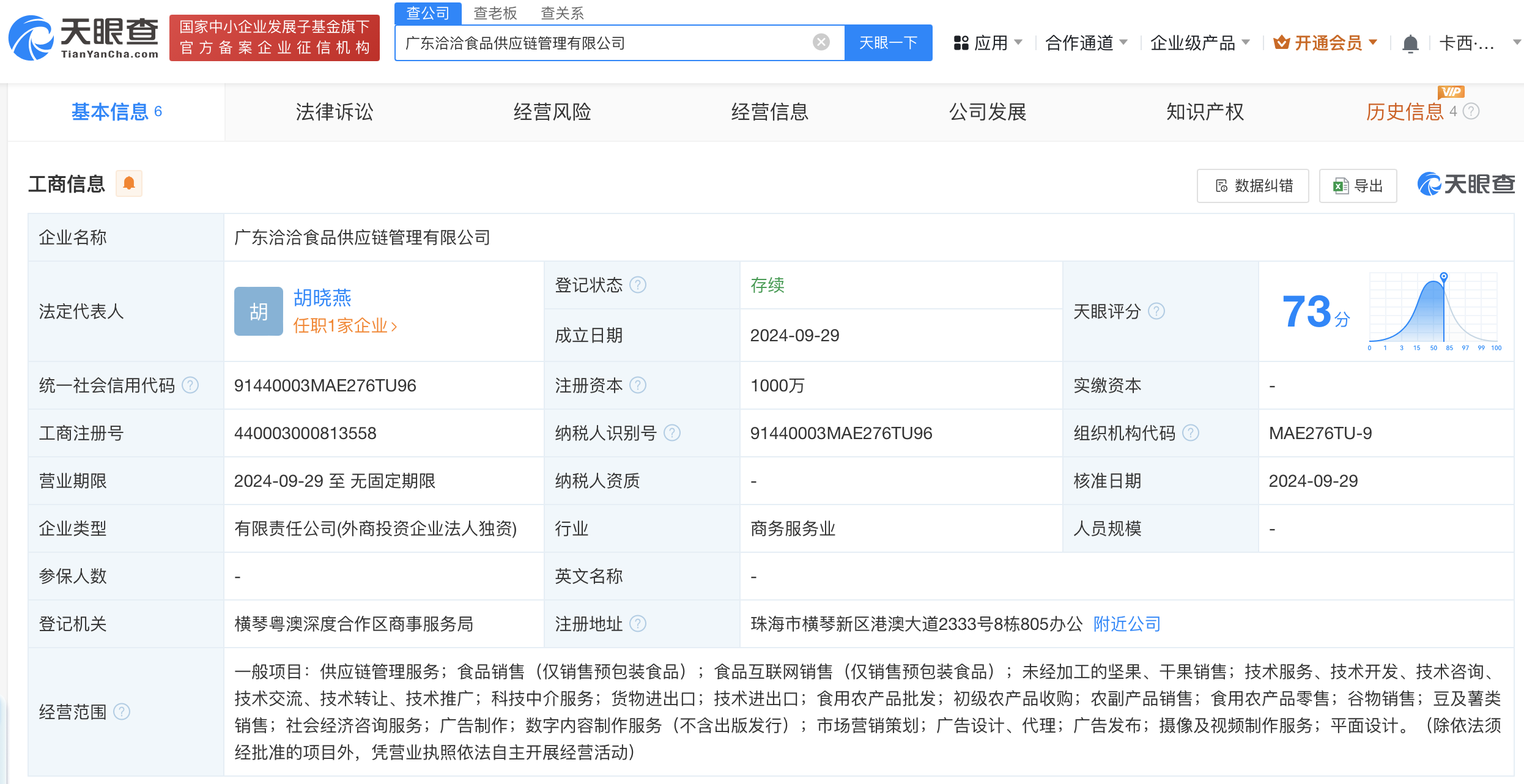The image size is (1524, 784).
Task: Expand the 企业级产品 dropdown
Action: 1200,43
